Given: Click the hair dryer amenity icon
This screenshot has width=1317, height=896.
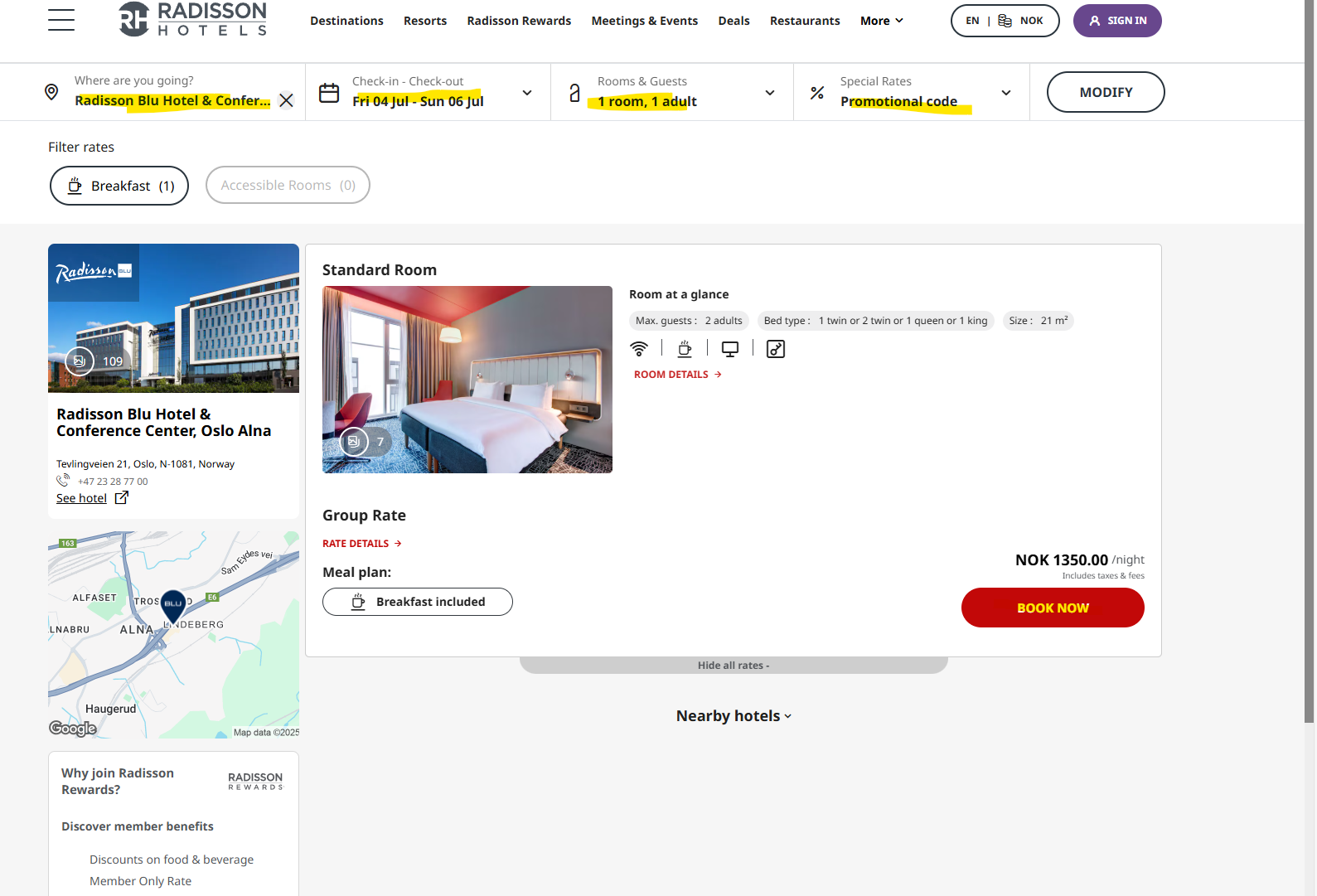Looking at the screenshot, I should click(776, 349).
